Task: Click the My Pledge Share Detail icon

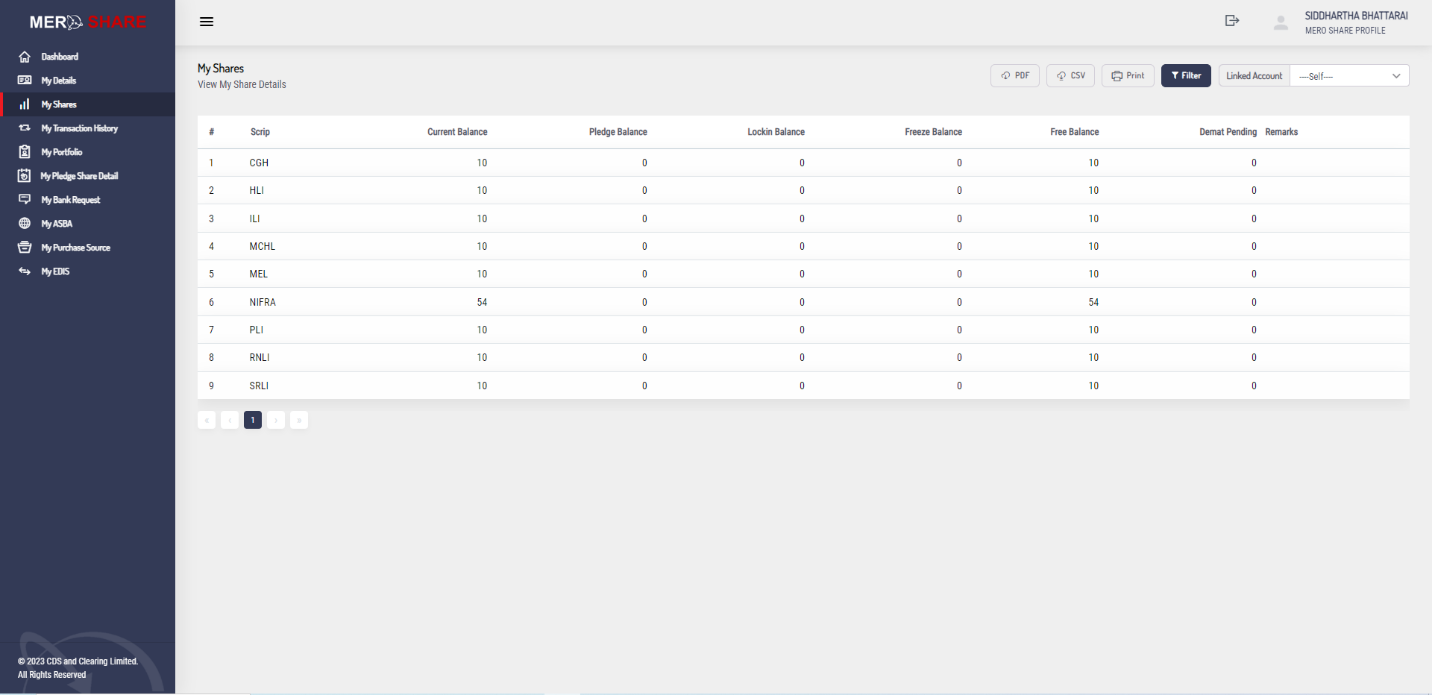Action: pos(25,176)
